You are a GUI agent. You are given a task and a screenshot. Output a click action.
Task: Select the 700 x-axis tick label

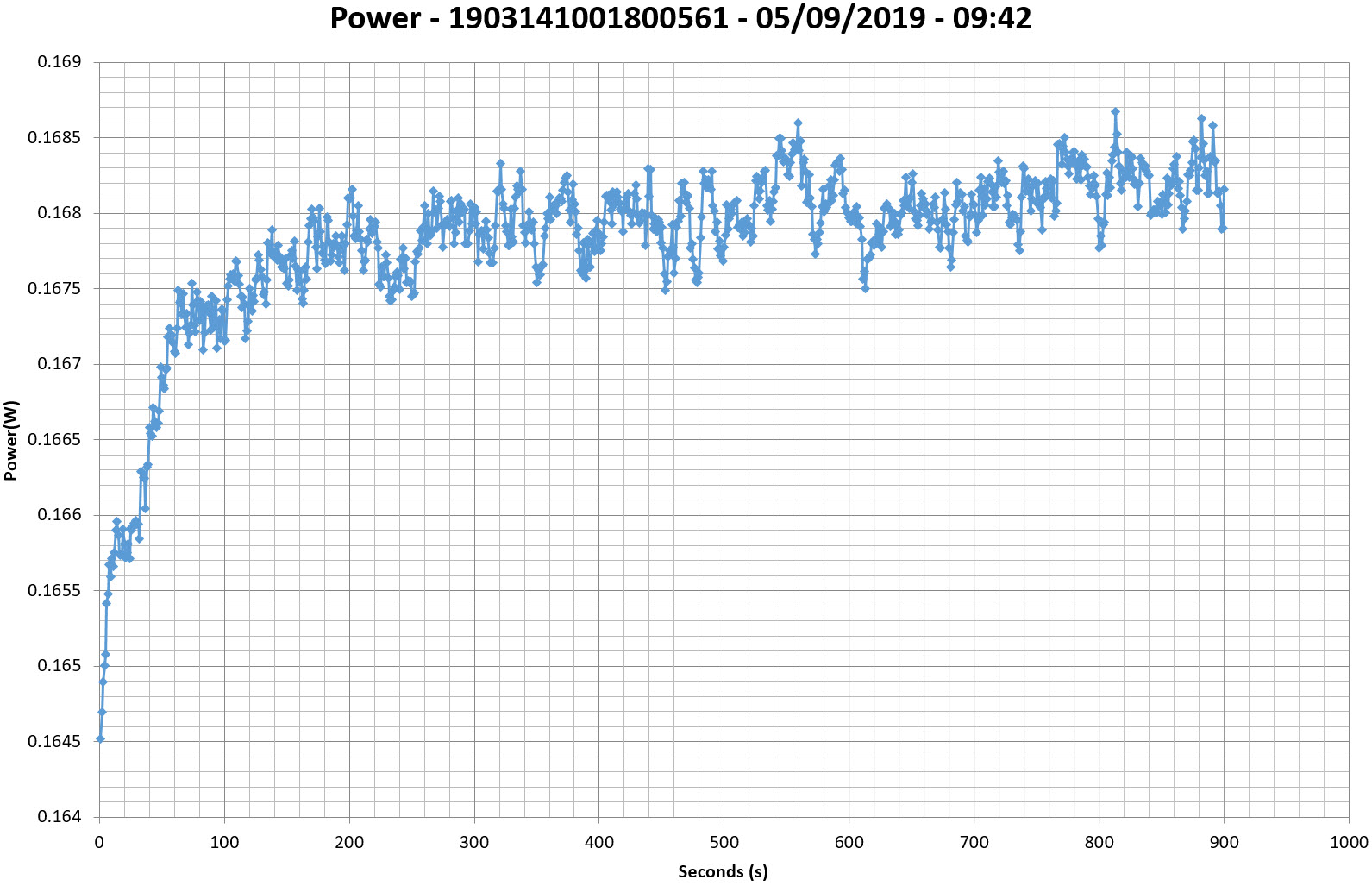click(974, 843)
